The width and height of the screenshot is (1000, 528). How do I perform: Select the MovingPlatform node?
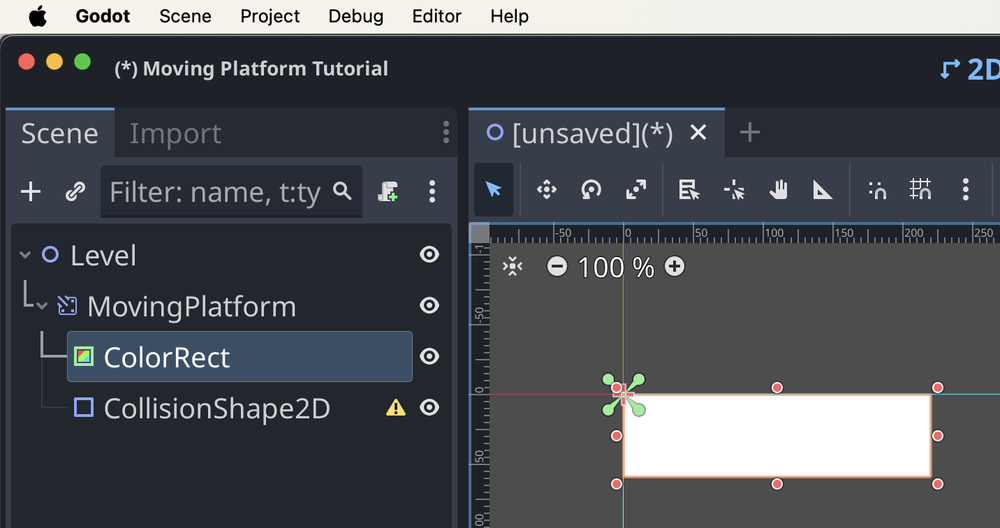(x=191, y=307)
